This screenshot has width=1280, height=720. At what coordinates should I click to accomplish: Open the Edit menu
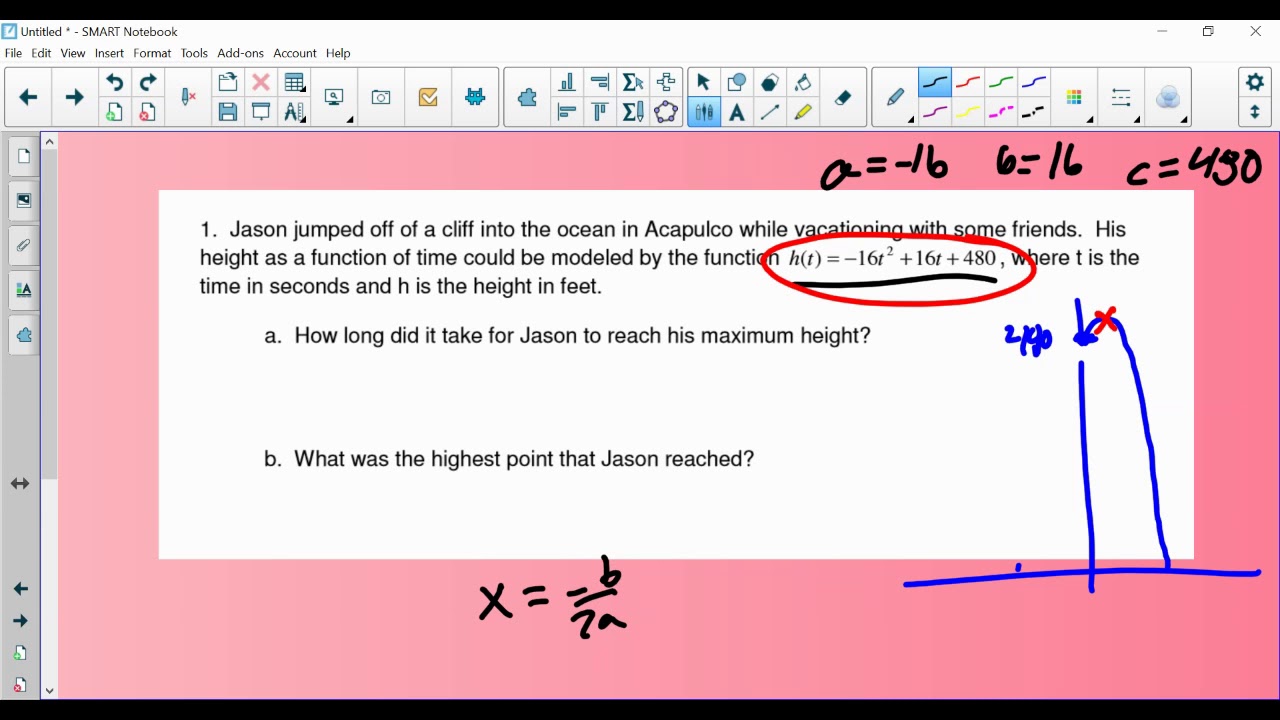pos(41,53)
